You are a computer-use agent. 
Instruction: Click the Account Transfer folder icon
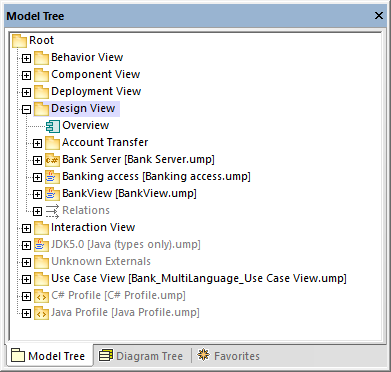click(53, 143)
